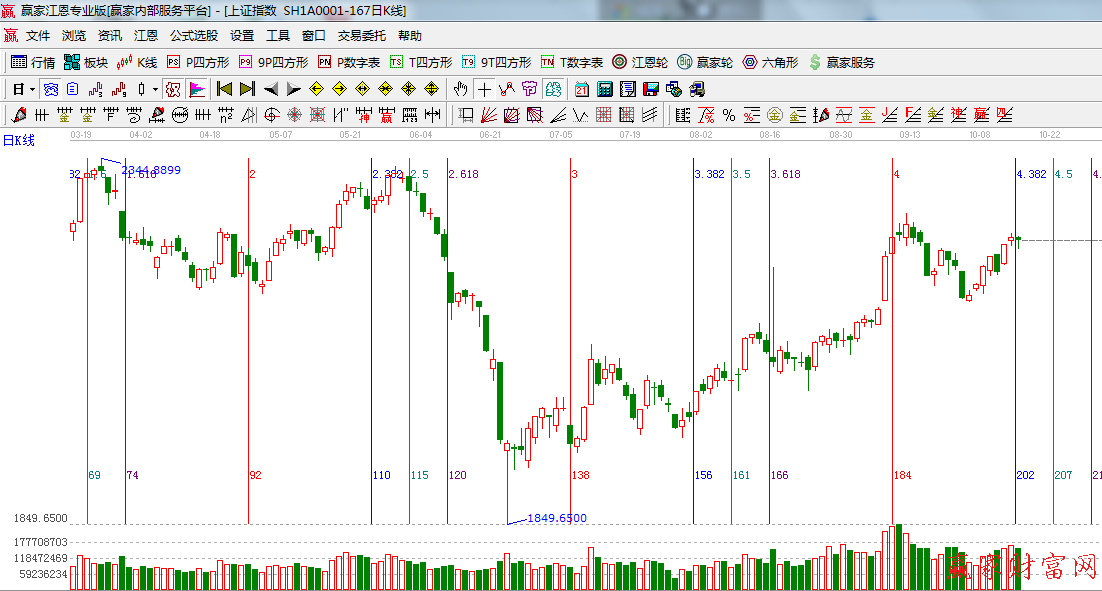Open the calendar icon showing 21

coord(581,89)
